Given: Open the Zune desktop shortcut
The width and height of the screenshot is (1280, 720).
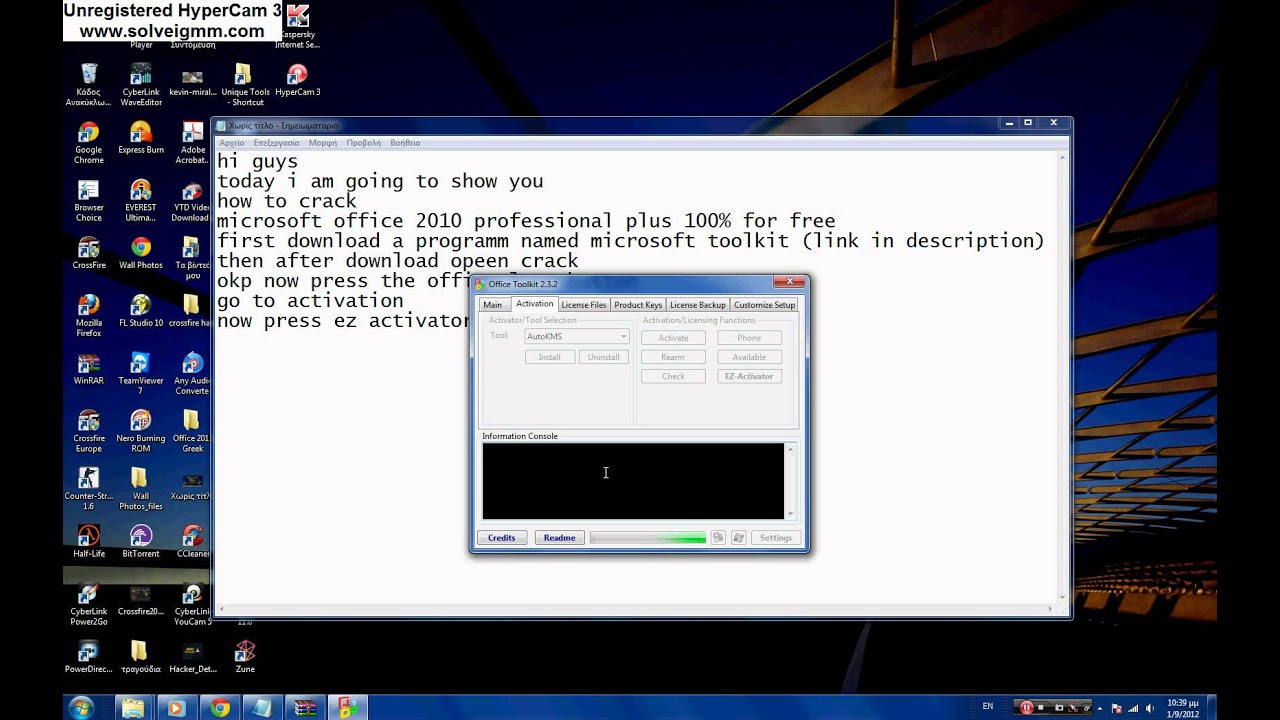Looking at the screenshot, I should [x=245, y=657].
